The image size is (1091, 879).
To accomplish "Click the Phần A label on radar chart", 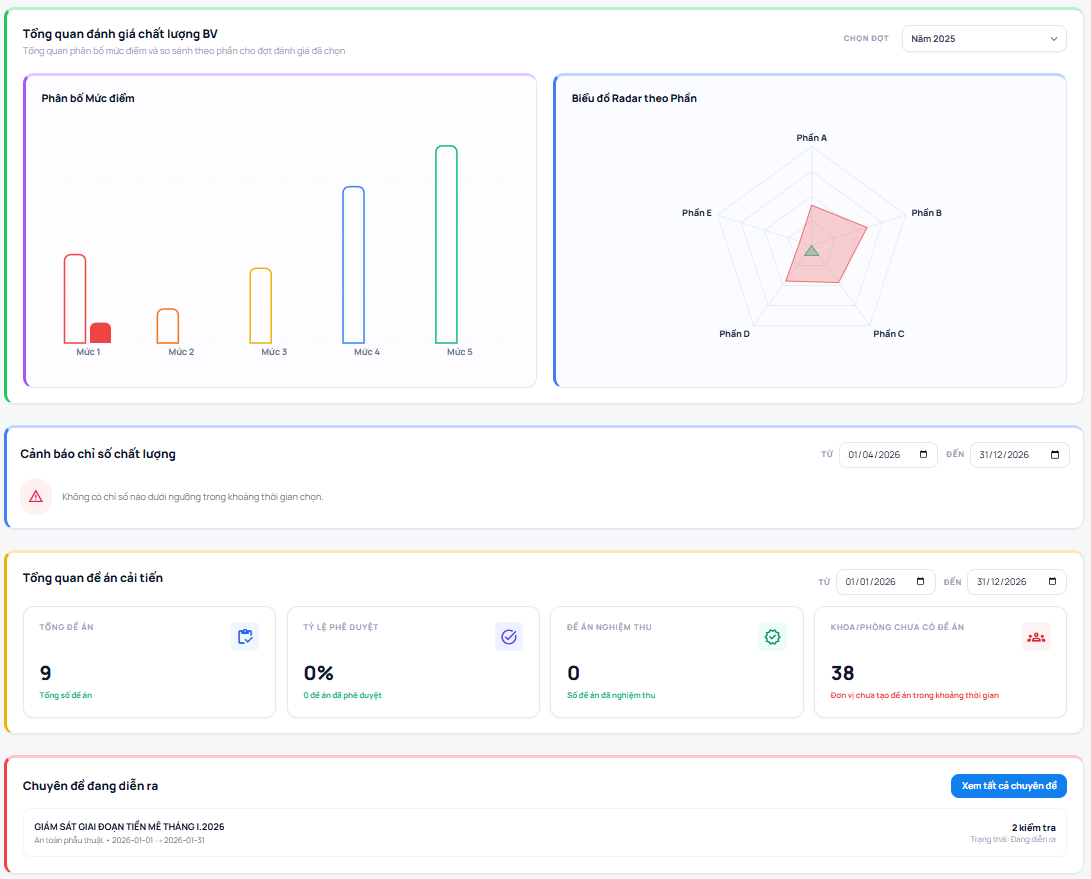I will (811, 137).
